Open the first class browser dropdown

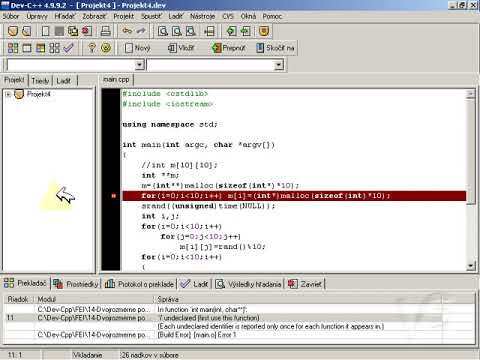(x=140, y=65)
